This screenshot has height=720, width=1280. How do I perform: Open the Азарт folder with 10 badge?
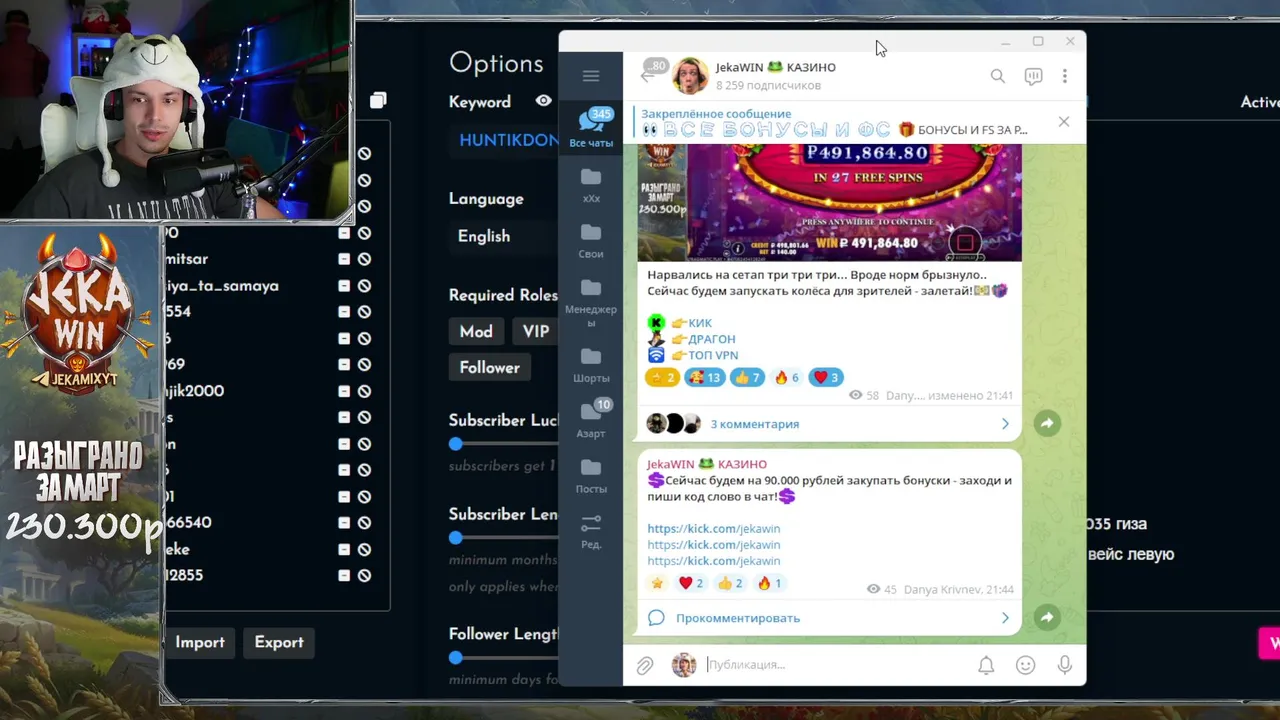point(591,420)
